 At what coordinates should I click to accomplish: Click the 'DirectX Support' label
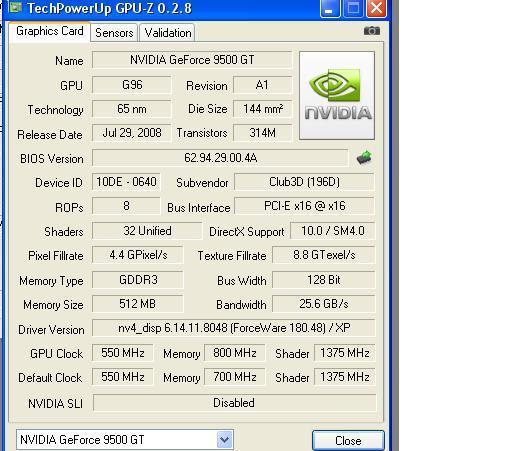pos(247,232)
